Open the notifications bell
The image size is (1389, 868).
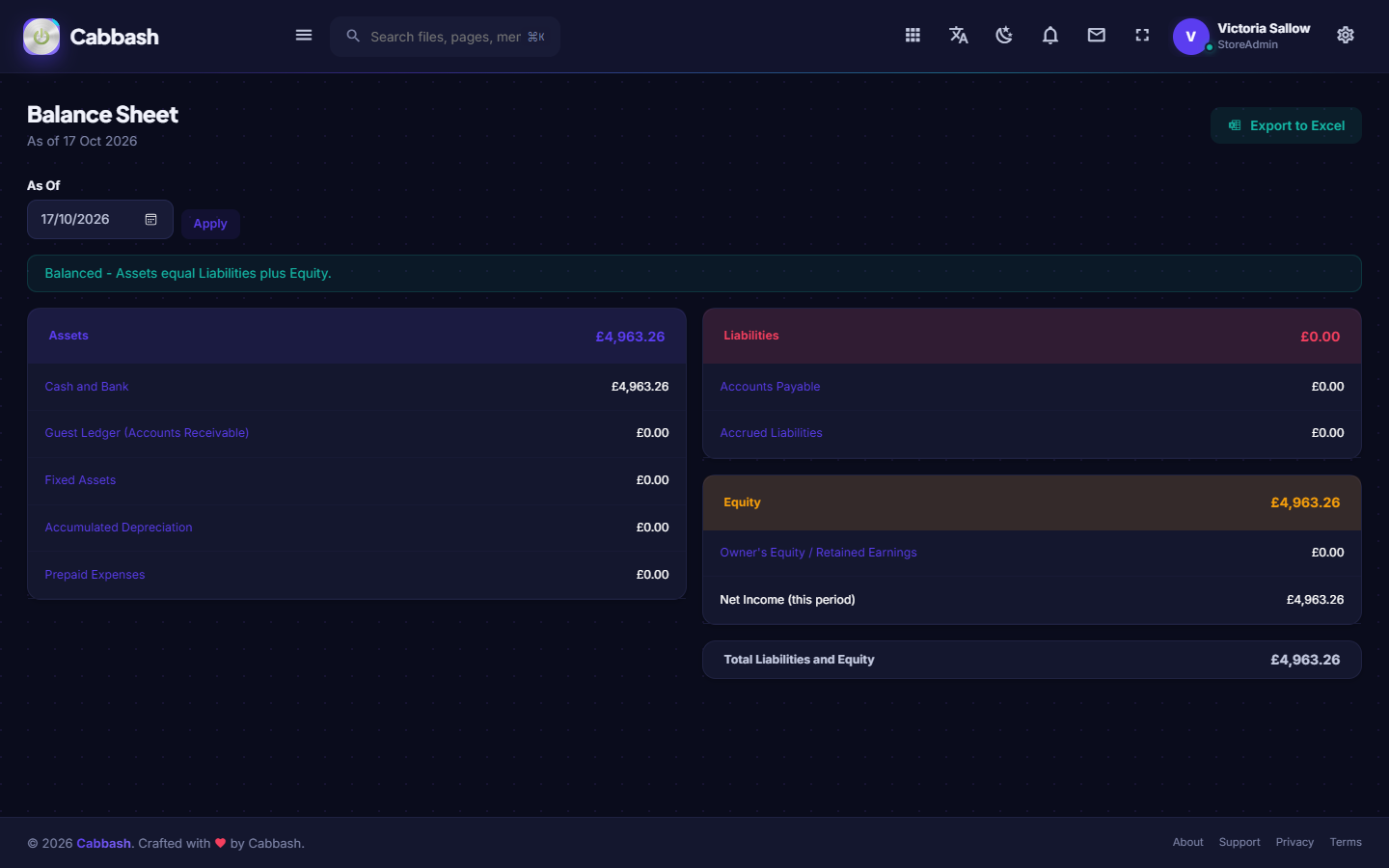click(1050, 36)
